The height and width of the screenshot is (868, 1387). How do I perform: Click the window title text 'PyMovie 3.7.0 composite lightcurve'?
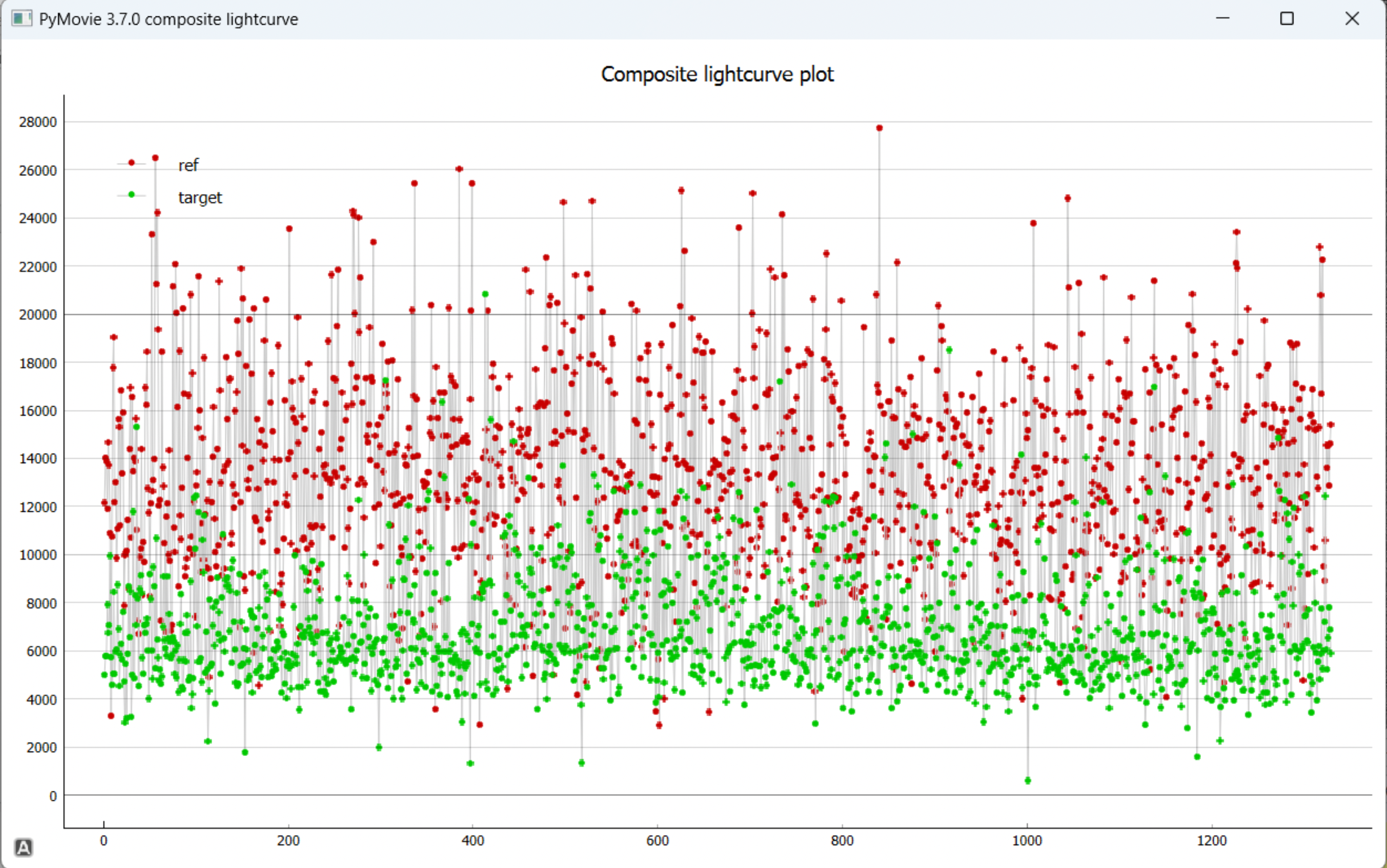[168, 19]
